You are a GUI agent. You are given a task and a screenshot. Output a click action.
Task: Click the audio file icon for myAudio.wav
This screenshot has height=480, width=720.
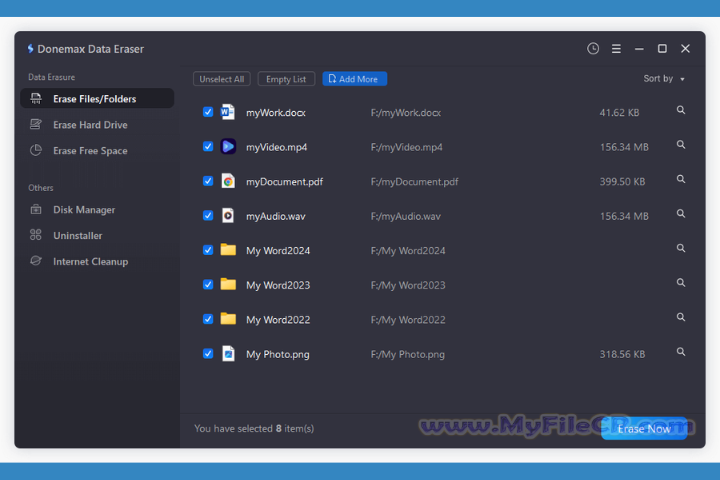tap(228, 215)
